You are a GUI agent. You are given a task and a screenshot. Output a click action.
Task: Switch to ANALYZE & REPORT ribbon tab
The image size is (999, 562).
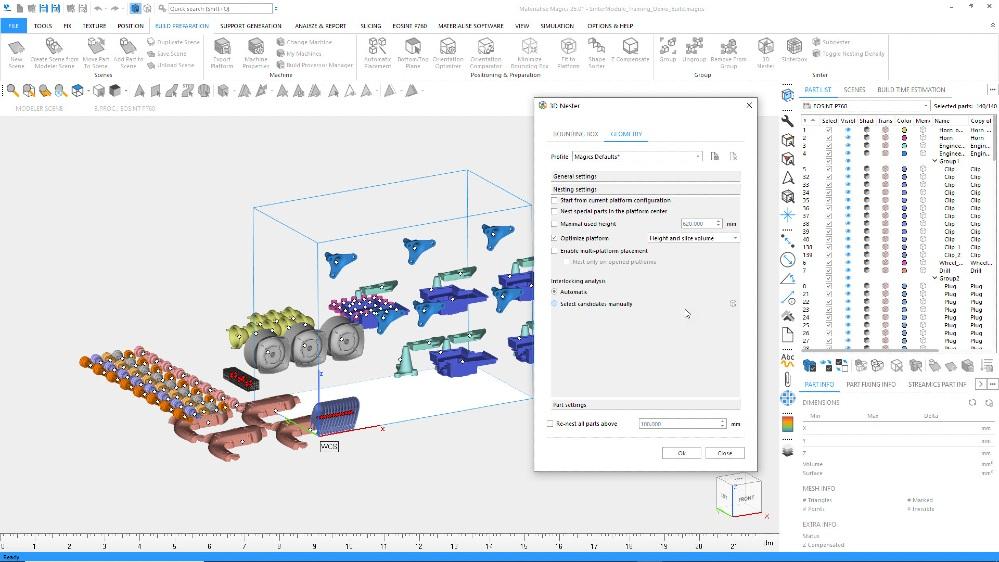tap(320, 26)
